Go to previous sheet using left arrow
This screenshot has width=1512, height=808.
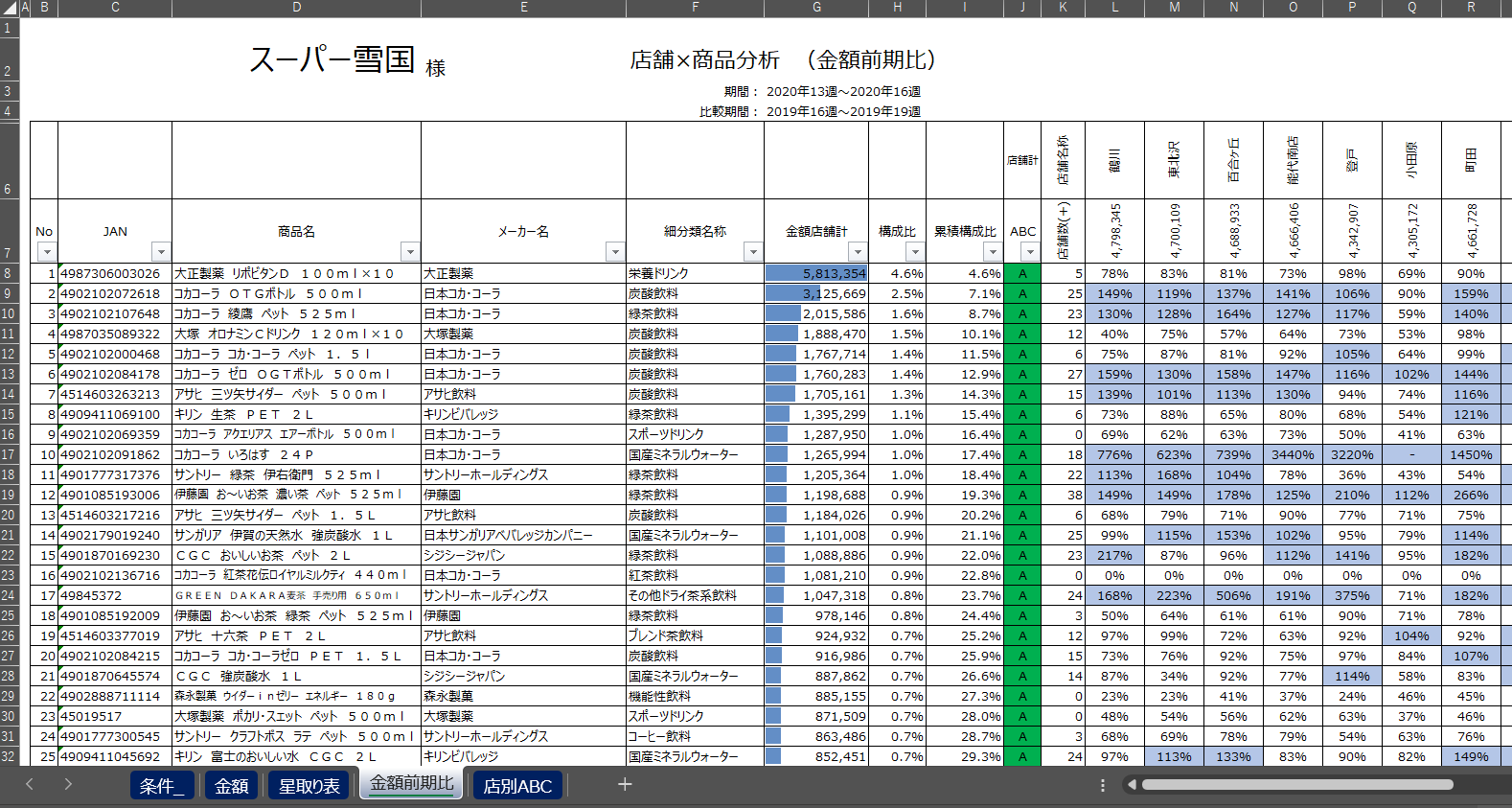pyautogui.click(x=30, y=785)
